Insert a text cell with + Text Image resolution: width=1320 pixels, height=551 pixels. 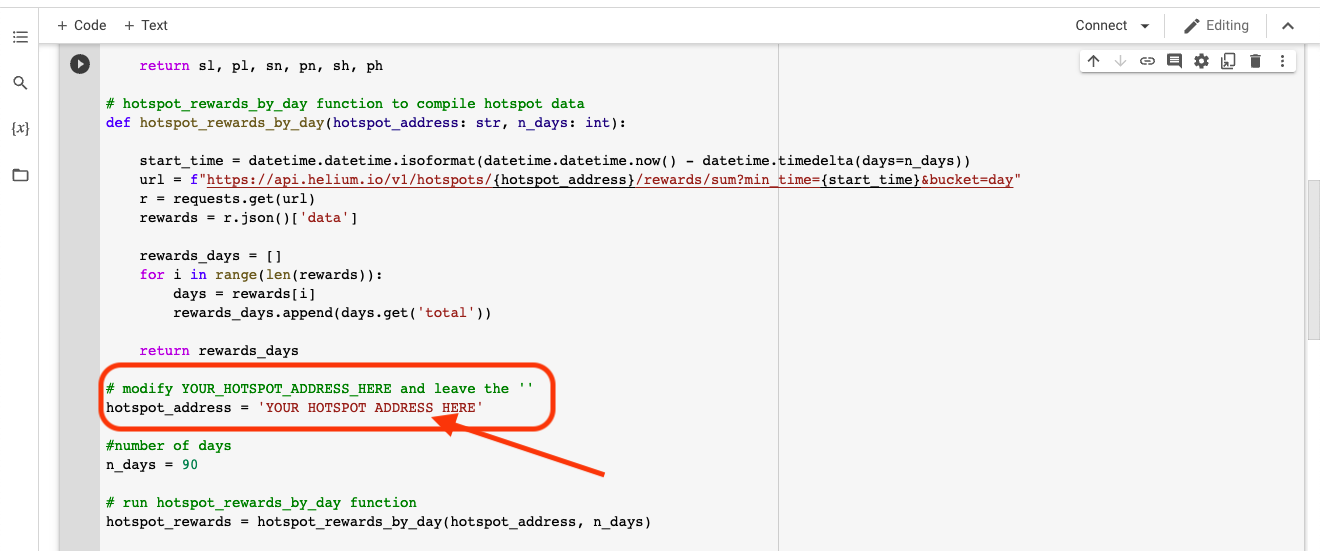tap(146, 25)
